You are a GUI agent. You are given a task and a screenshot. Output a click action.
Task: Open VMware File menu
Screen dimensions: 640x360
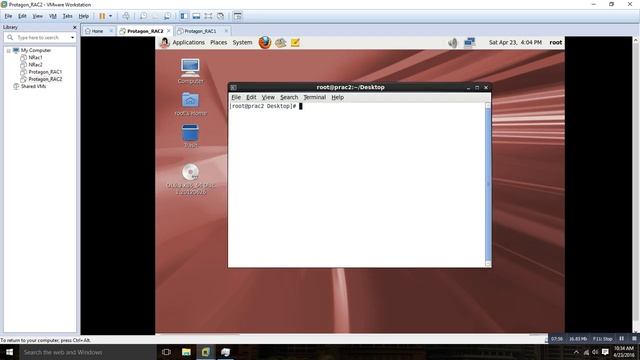(8, 16)
